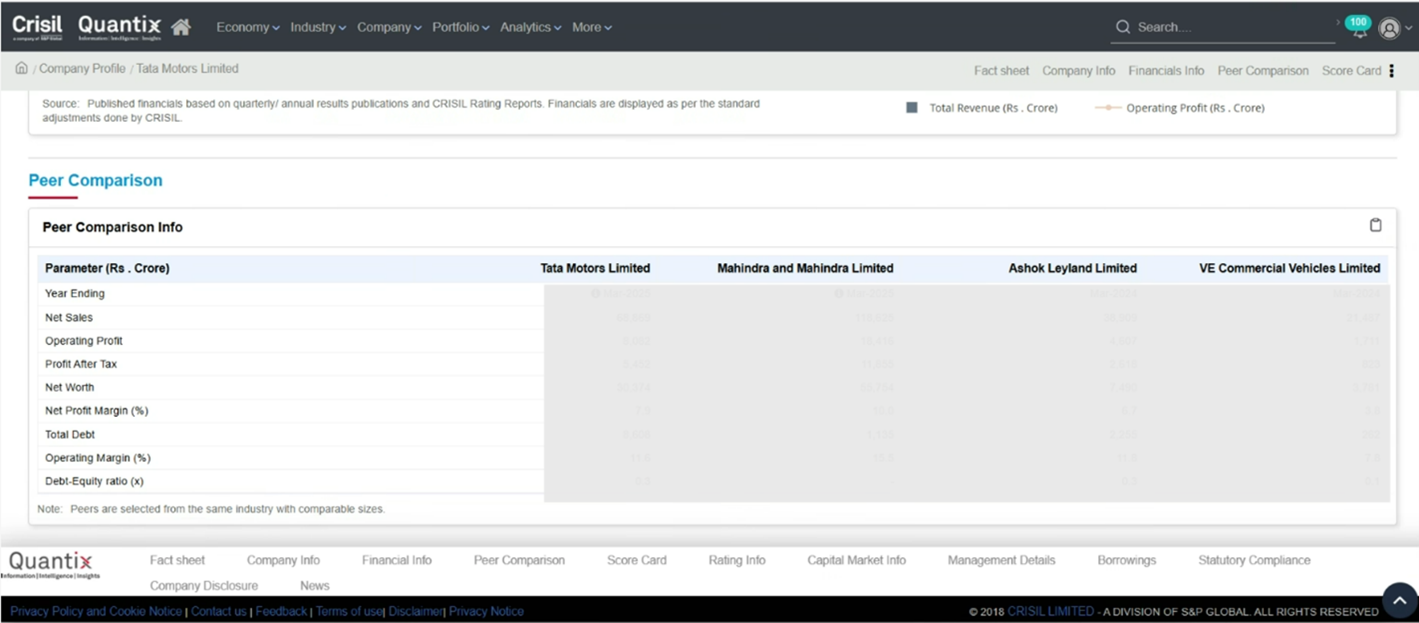
Task: Expand the Economy dropdown menu
Action: (x=248, y=27)
